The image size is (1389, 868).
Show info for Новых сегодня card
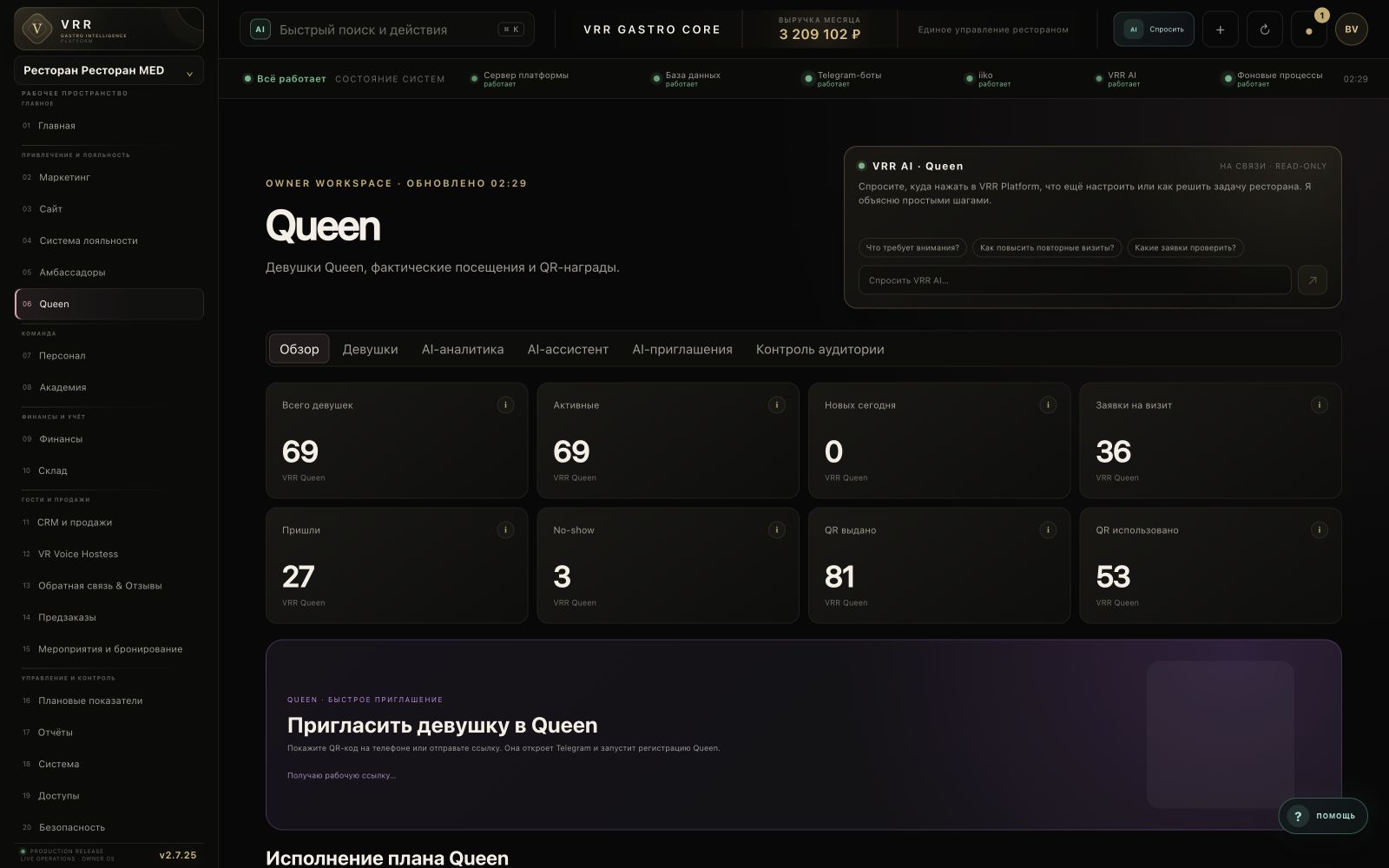[x=1048, y=404]
